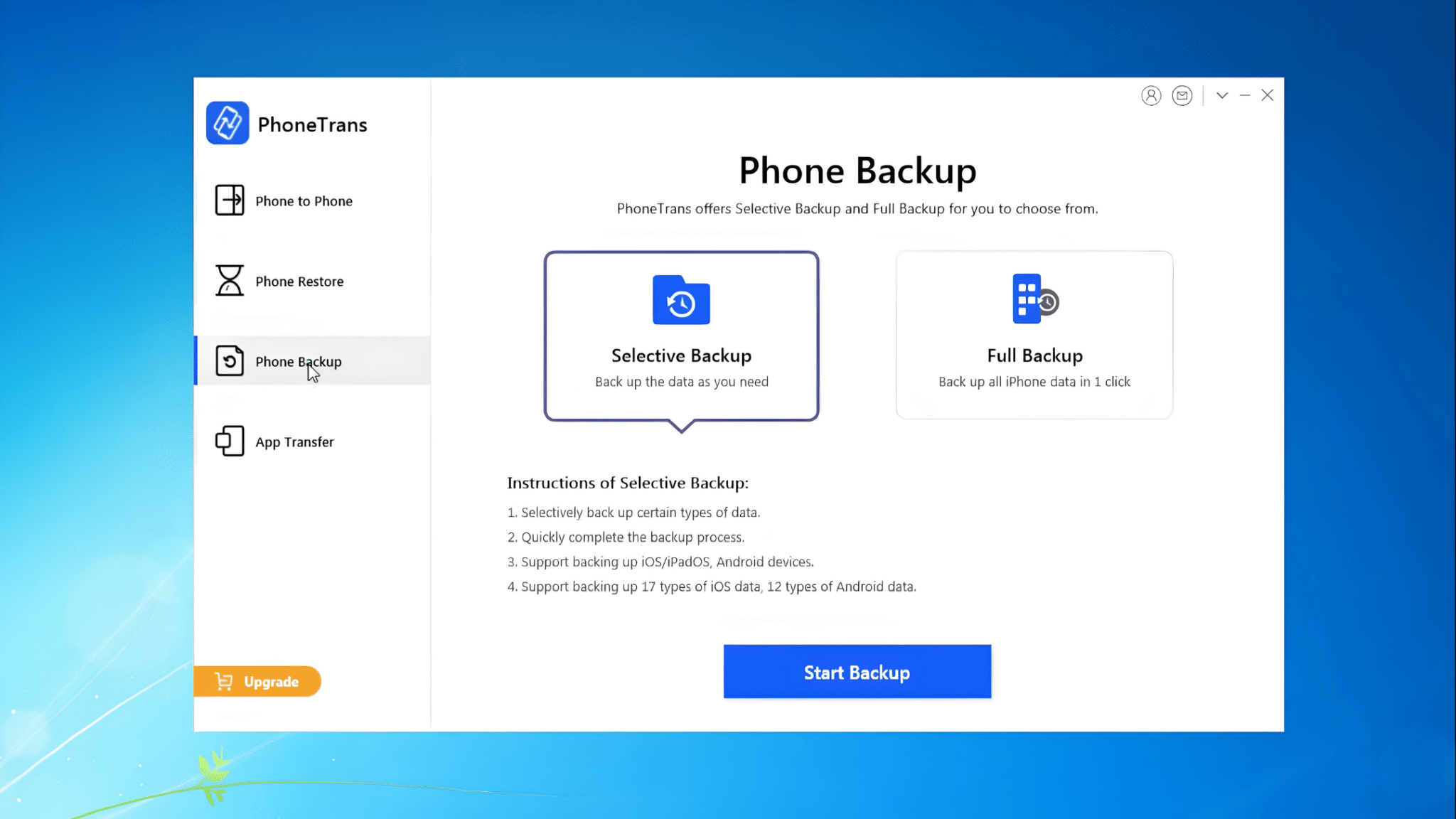The image size is (1456, 819).
Task: Open the user account icon
Action: click(1151, 95)
